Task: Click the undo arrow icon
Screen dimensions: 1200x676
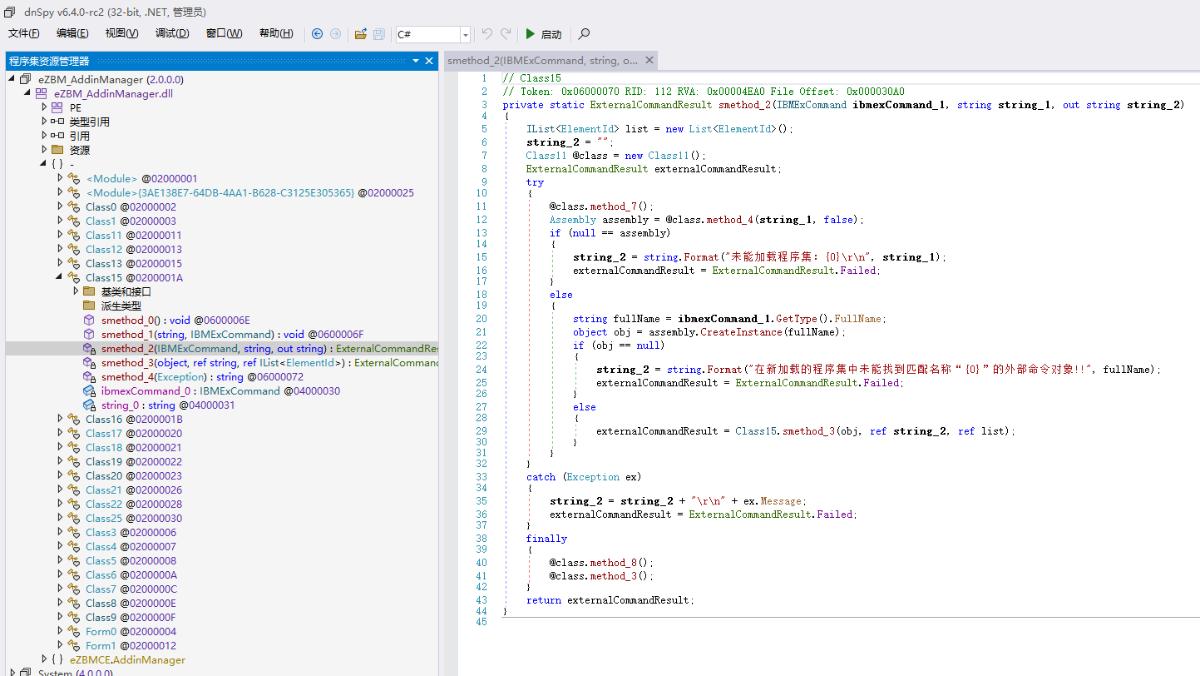Action: point(487,34)
